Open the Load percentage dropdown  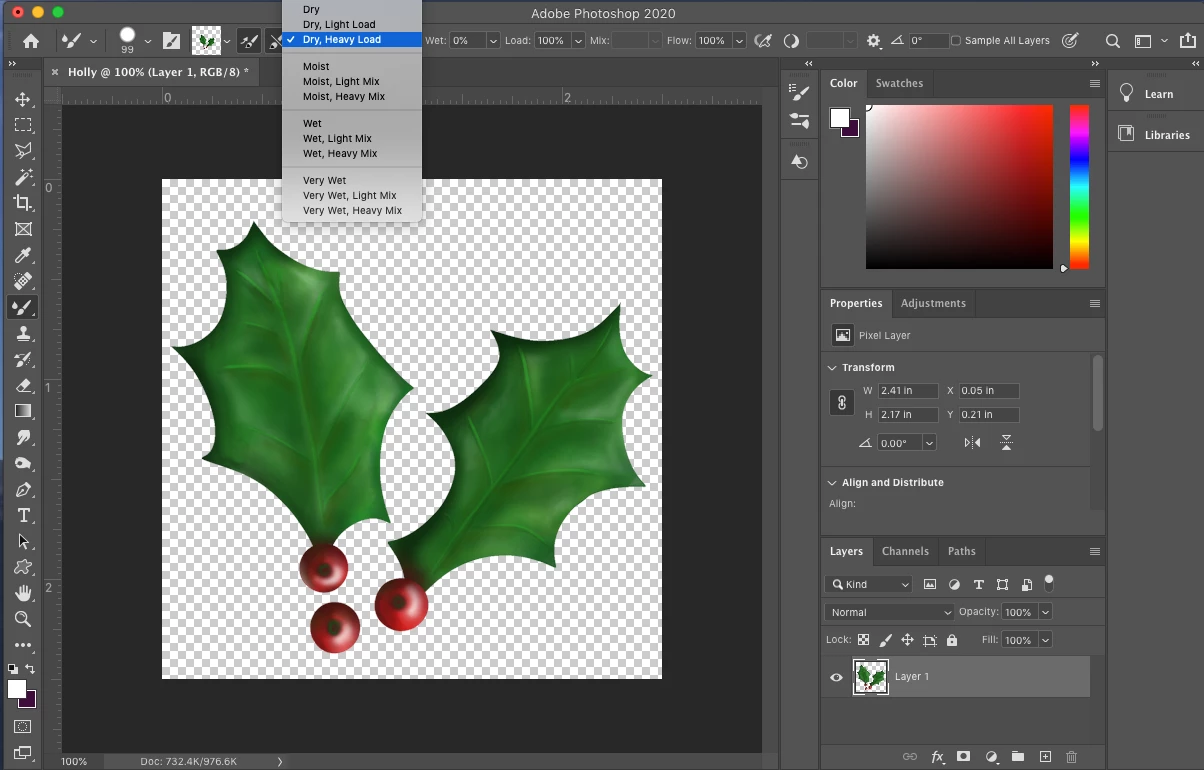coord(578,41)
